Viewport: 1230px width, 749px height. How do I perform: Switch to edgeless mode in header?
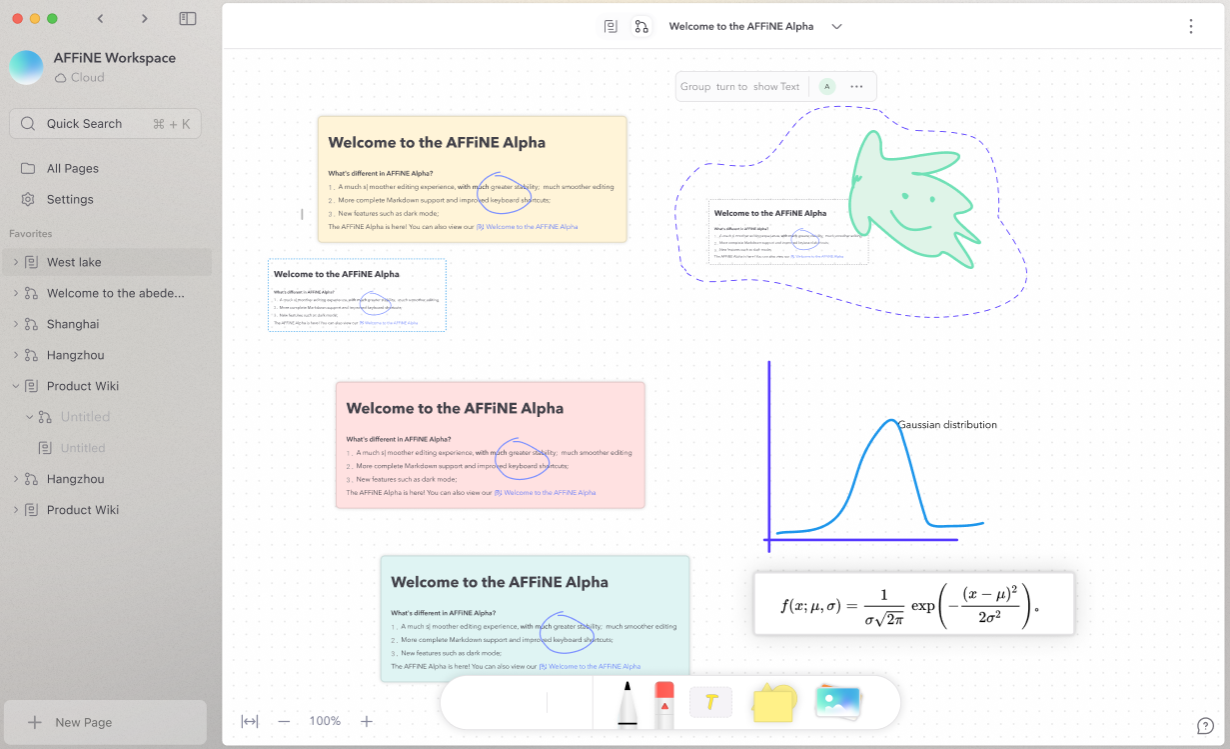tap(641, 26)
